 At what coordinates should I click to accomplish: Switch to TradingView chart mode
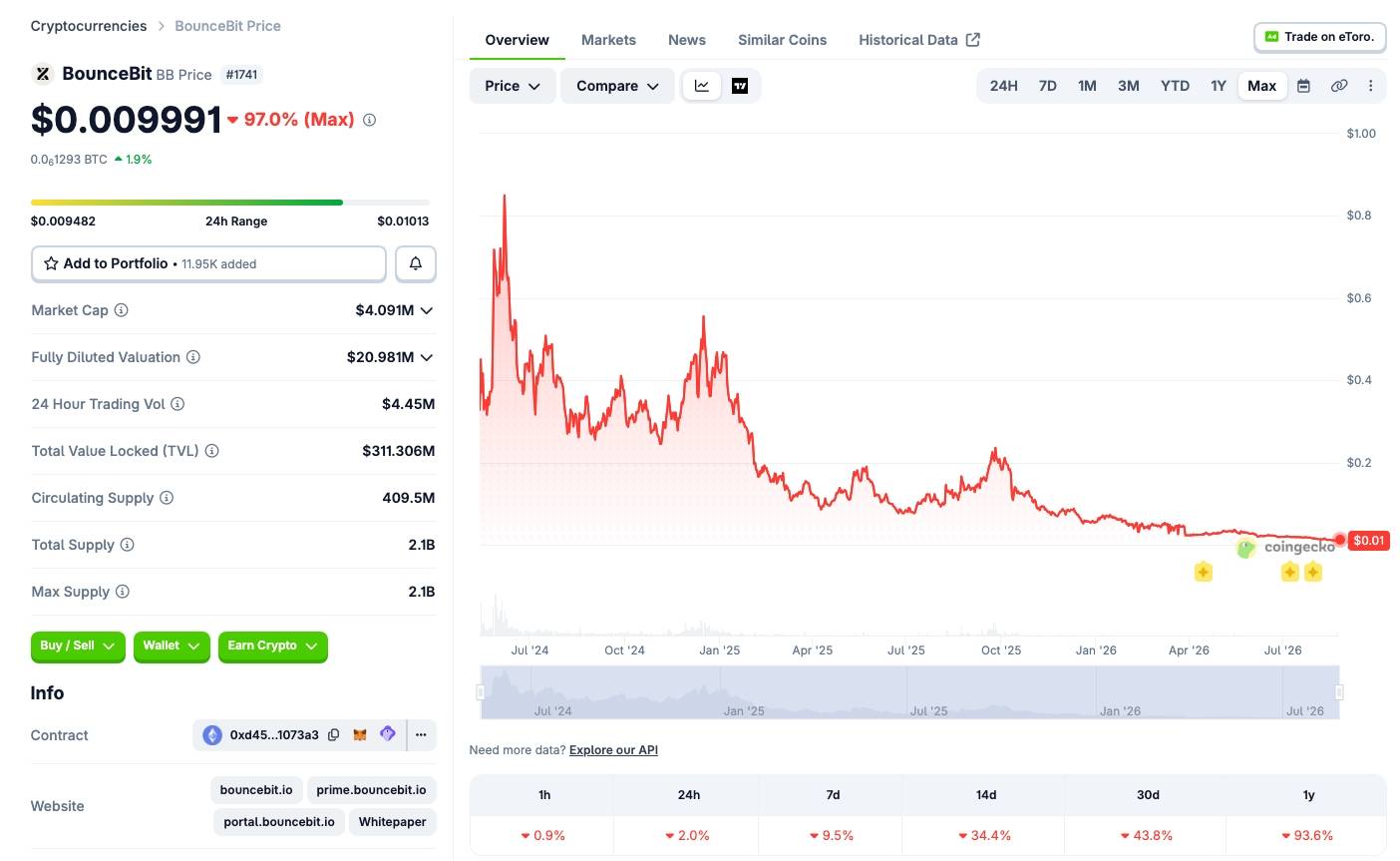[740, 86]
